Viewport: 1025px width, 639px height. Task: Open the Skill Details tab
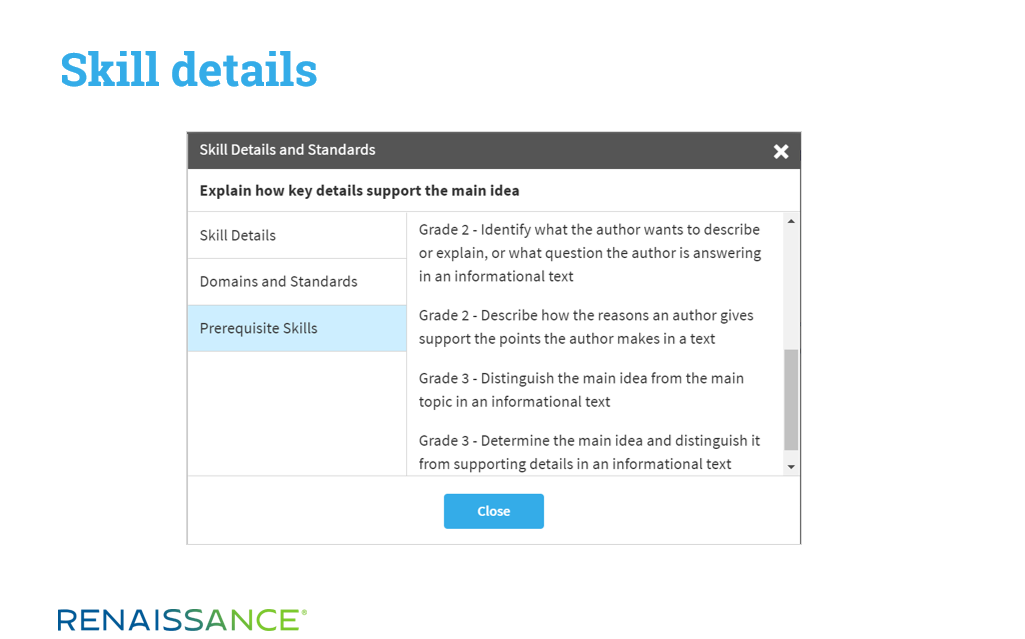(x=297, y=235)
